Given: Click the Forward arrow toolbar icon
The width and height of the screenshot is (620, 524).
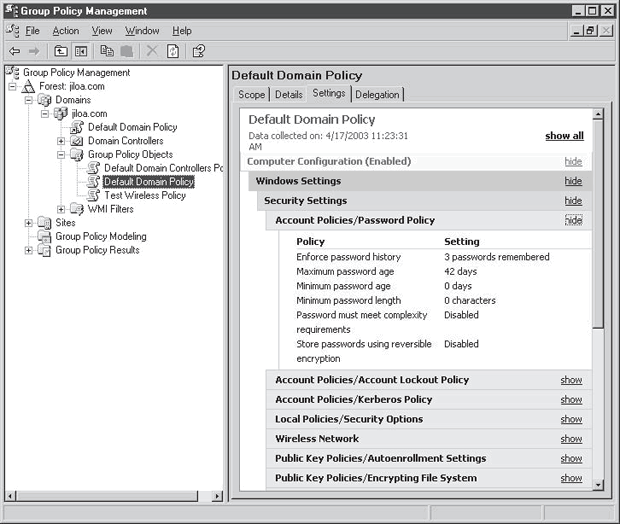Looking at the screenshot, I should click(34, 51).
